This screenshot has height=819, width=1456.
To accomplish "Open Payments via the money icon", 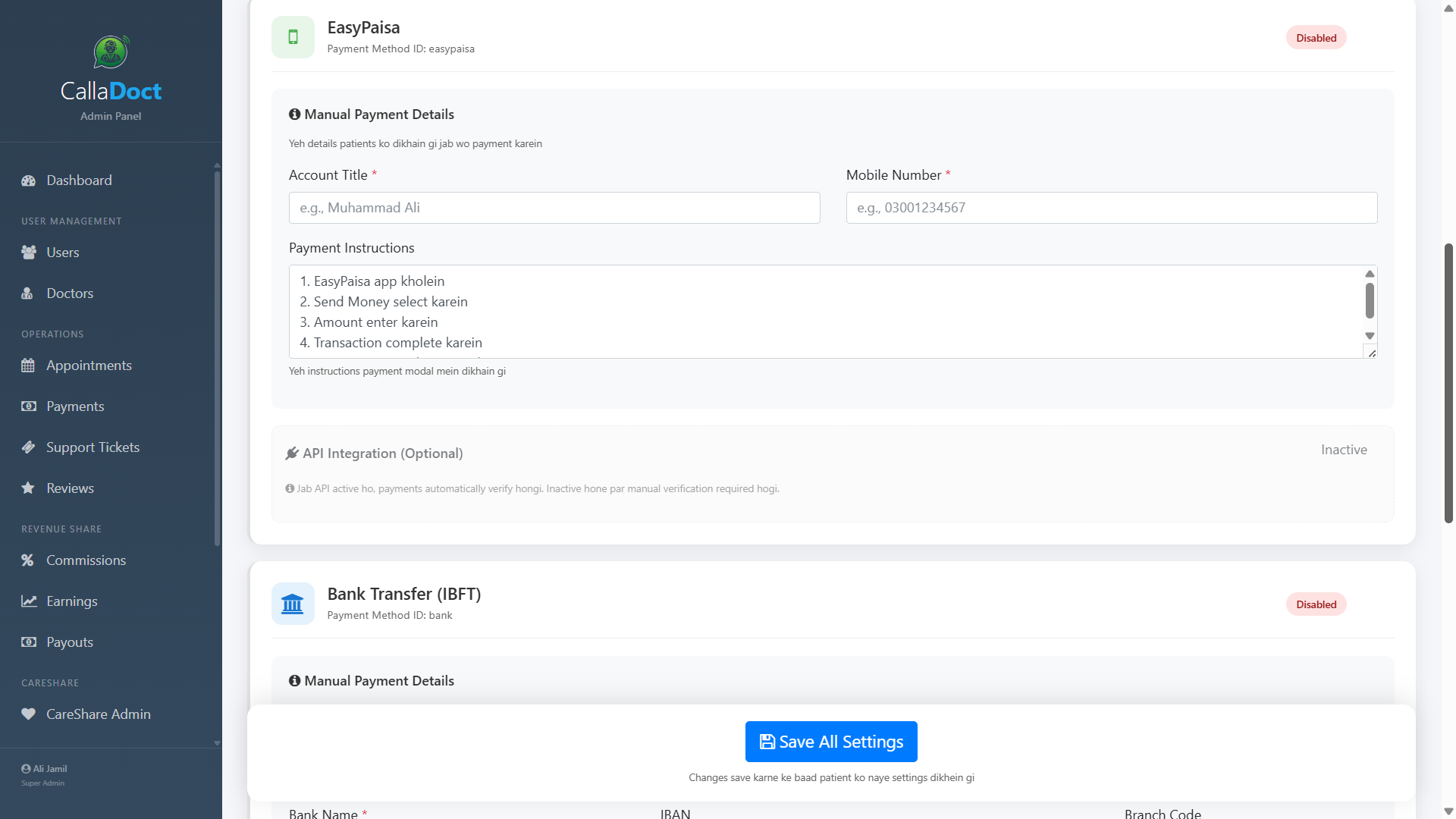I will click(29, 406).
